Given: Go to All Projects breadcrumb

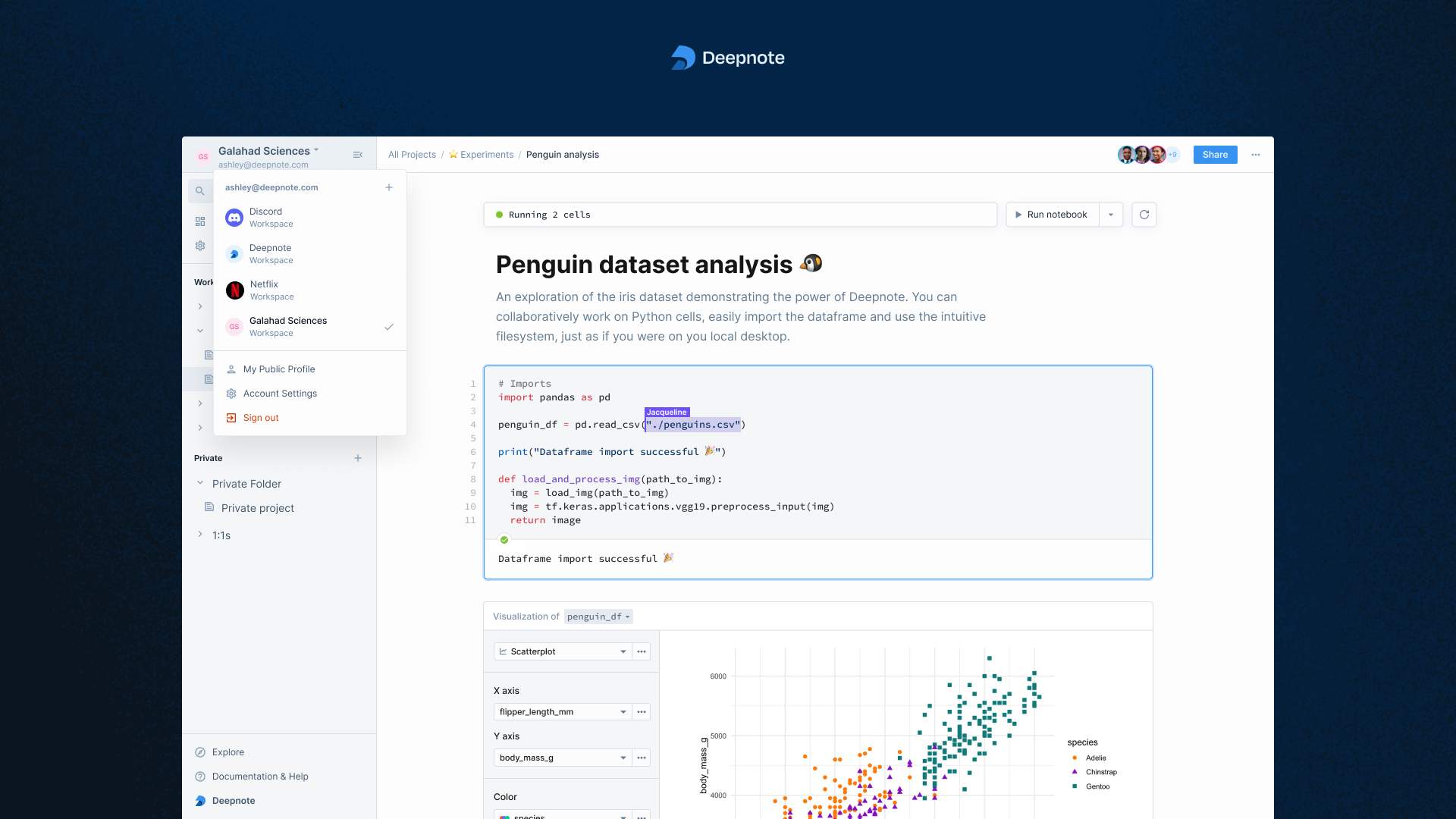Looking at the screenshot, I should [412, 155].
